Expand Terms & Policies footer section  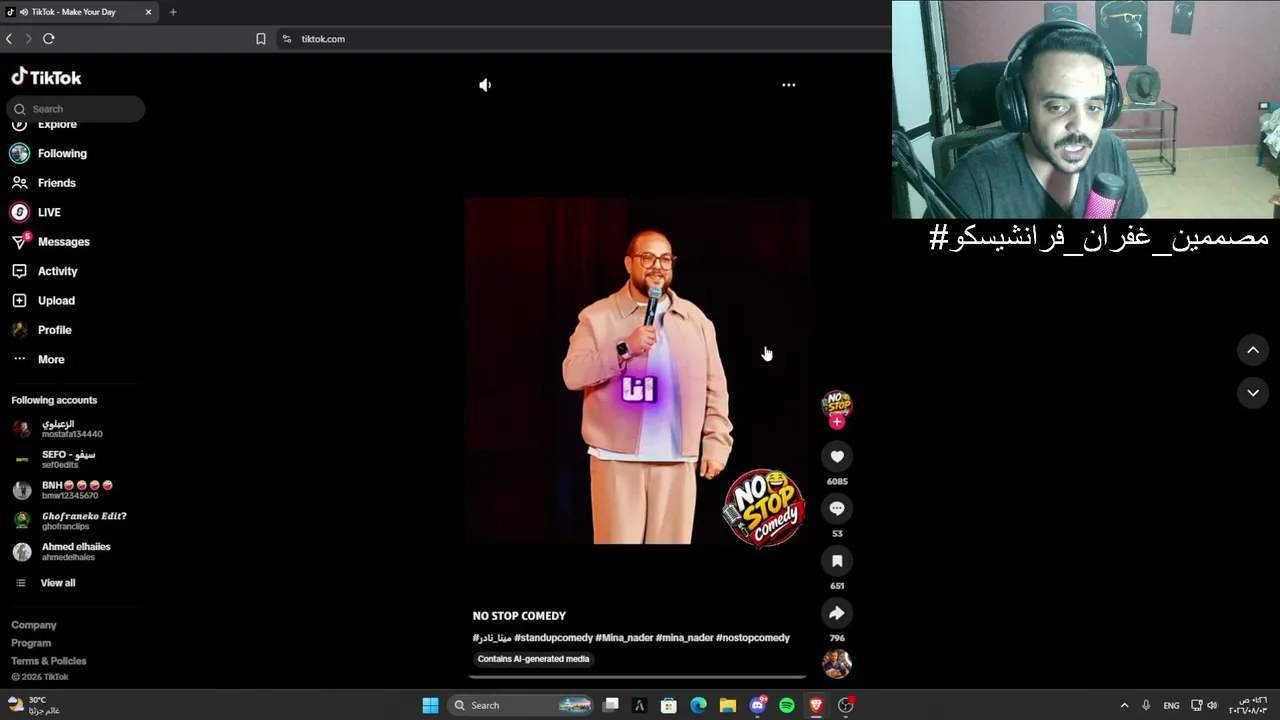tap(49, 661)
